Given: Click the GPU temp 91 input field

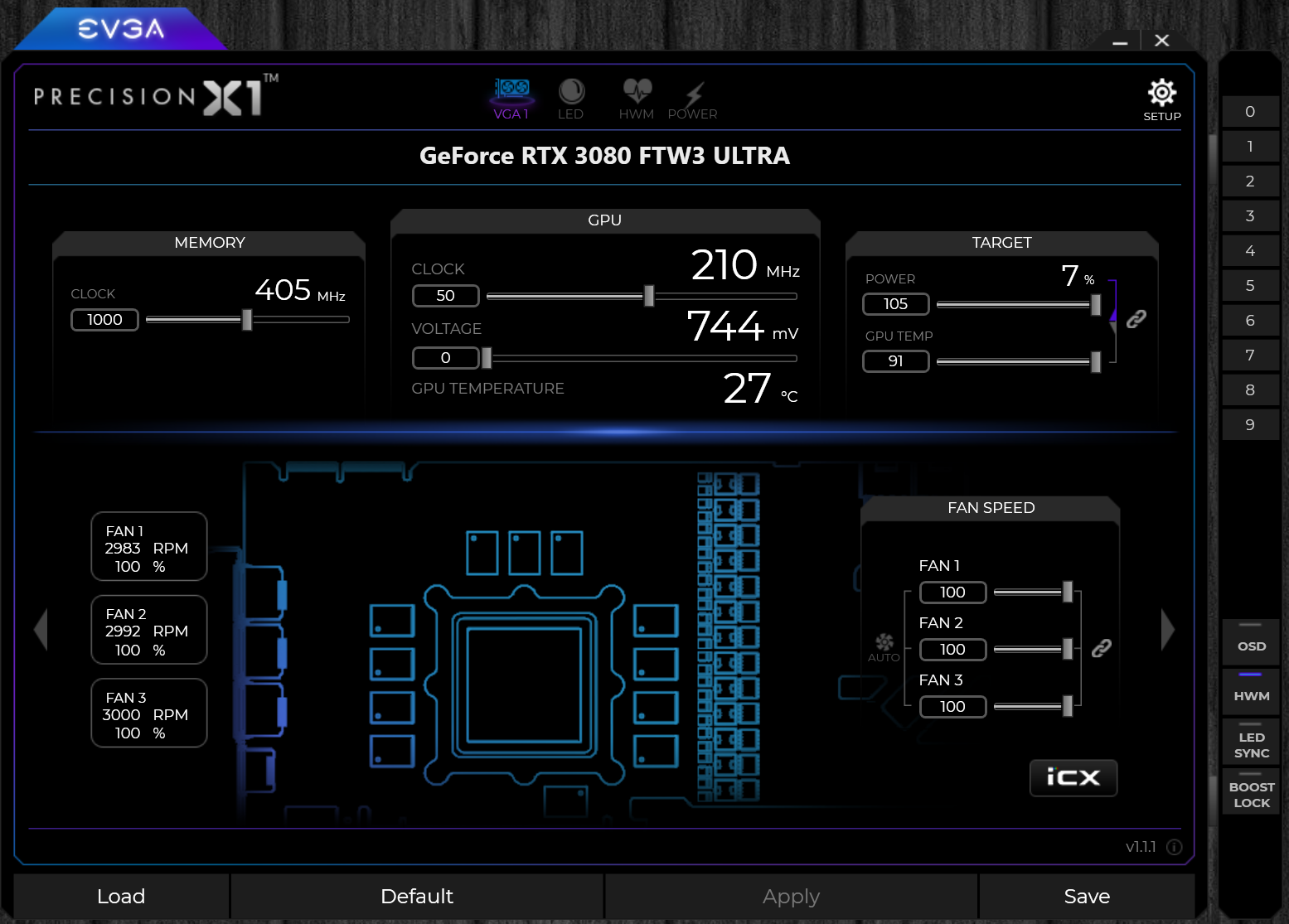Looking at the screenshot, I should point(896,361).
